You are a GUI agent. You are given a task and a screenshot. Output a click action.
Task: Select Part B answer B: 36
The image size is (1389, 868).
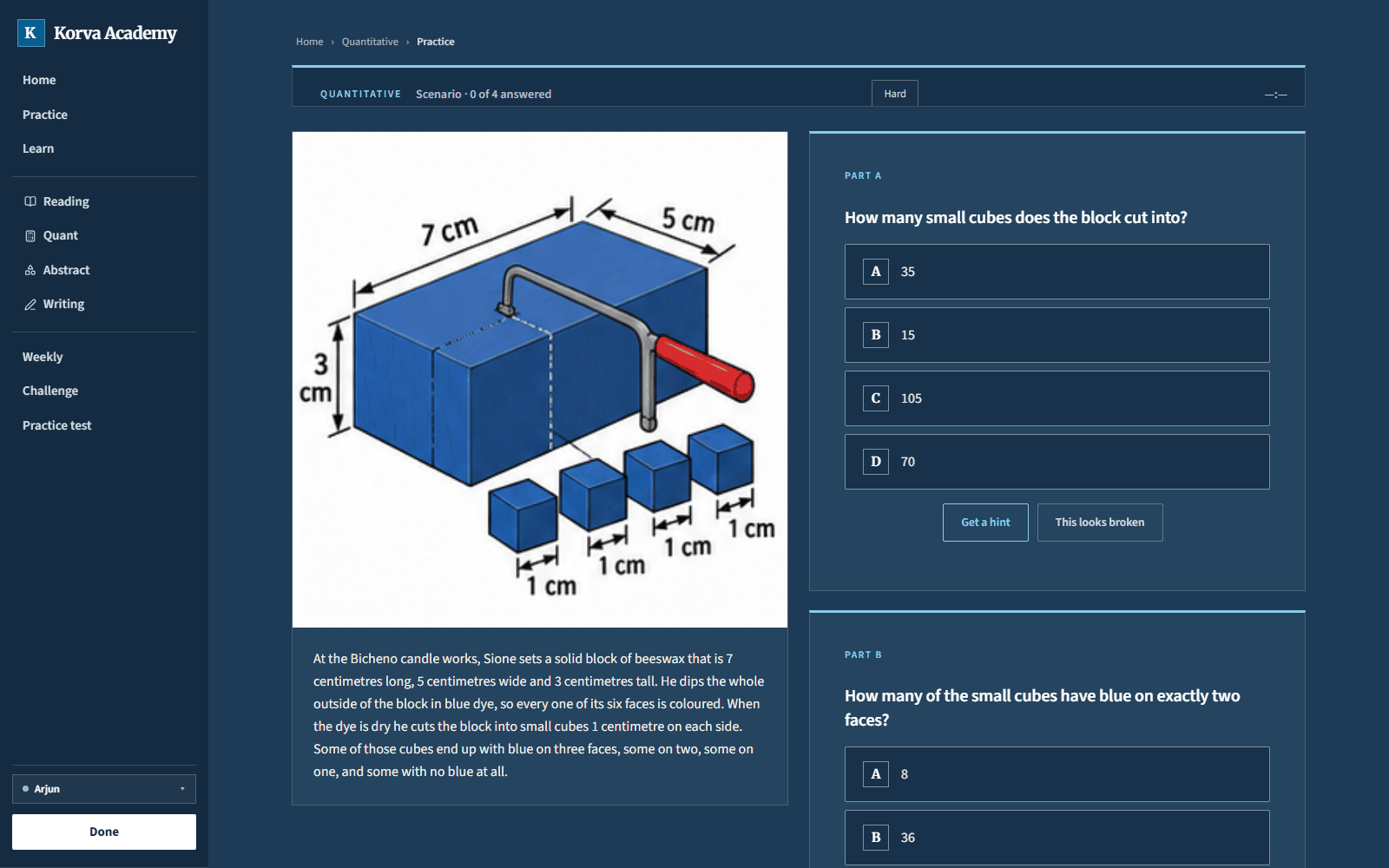click(1057, 838)
